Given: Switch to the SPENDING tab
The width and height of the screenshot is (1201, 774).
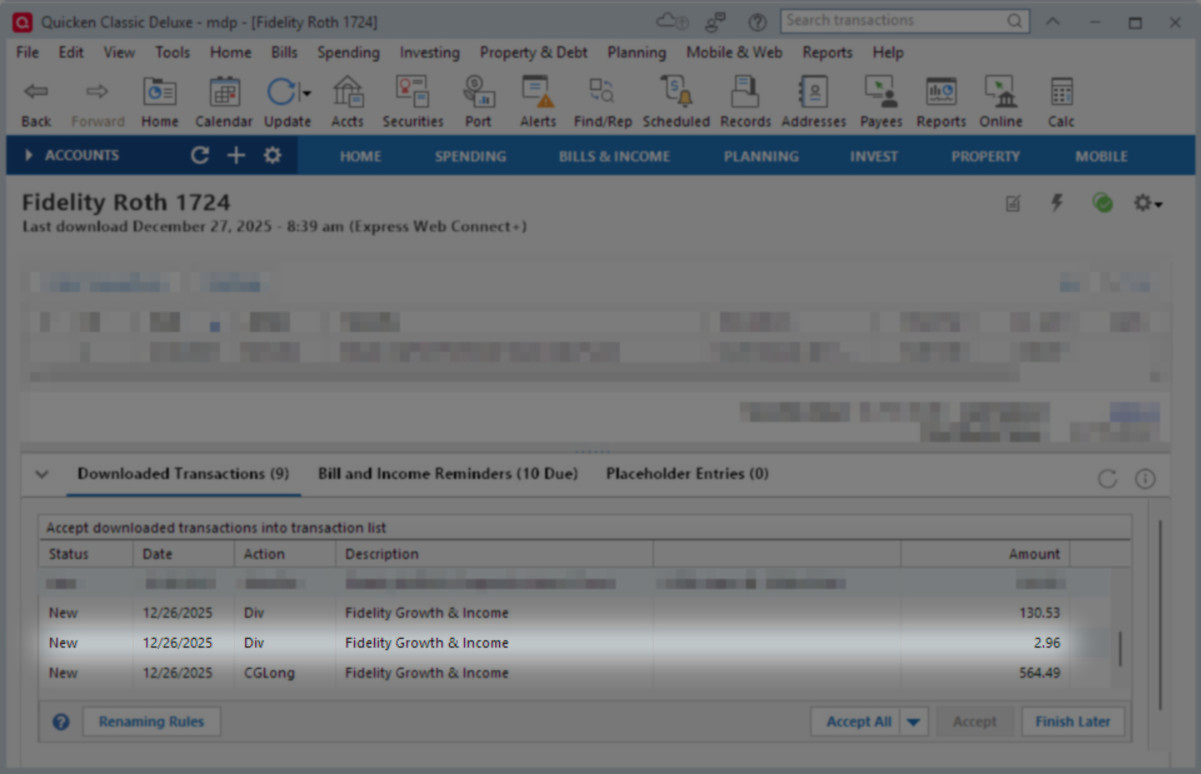Looking at the screenshot, I should pos(470,156).
